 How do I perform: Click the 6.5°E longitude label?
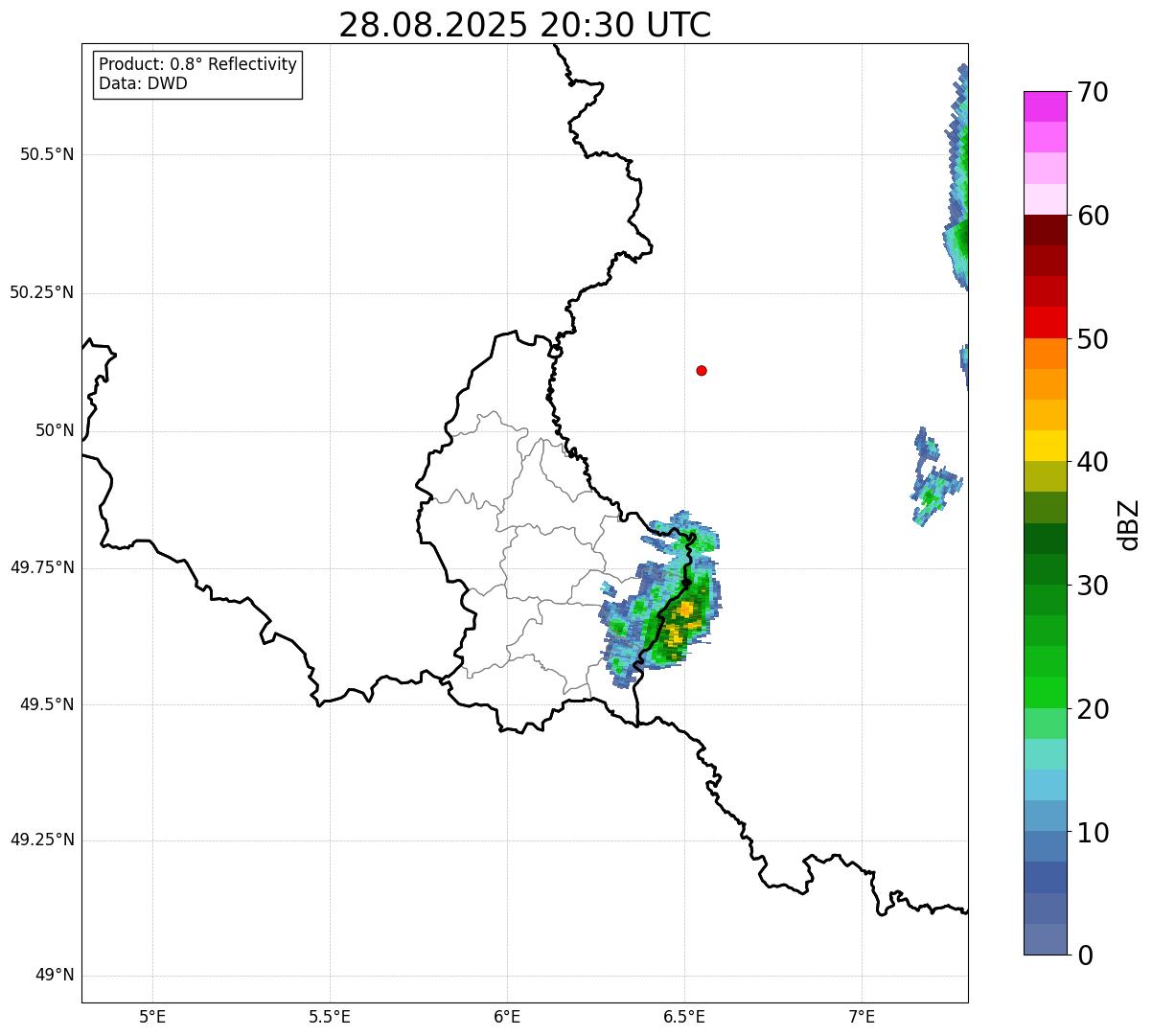point(684,1016)
